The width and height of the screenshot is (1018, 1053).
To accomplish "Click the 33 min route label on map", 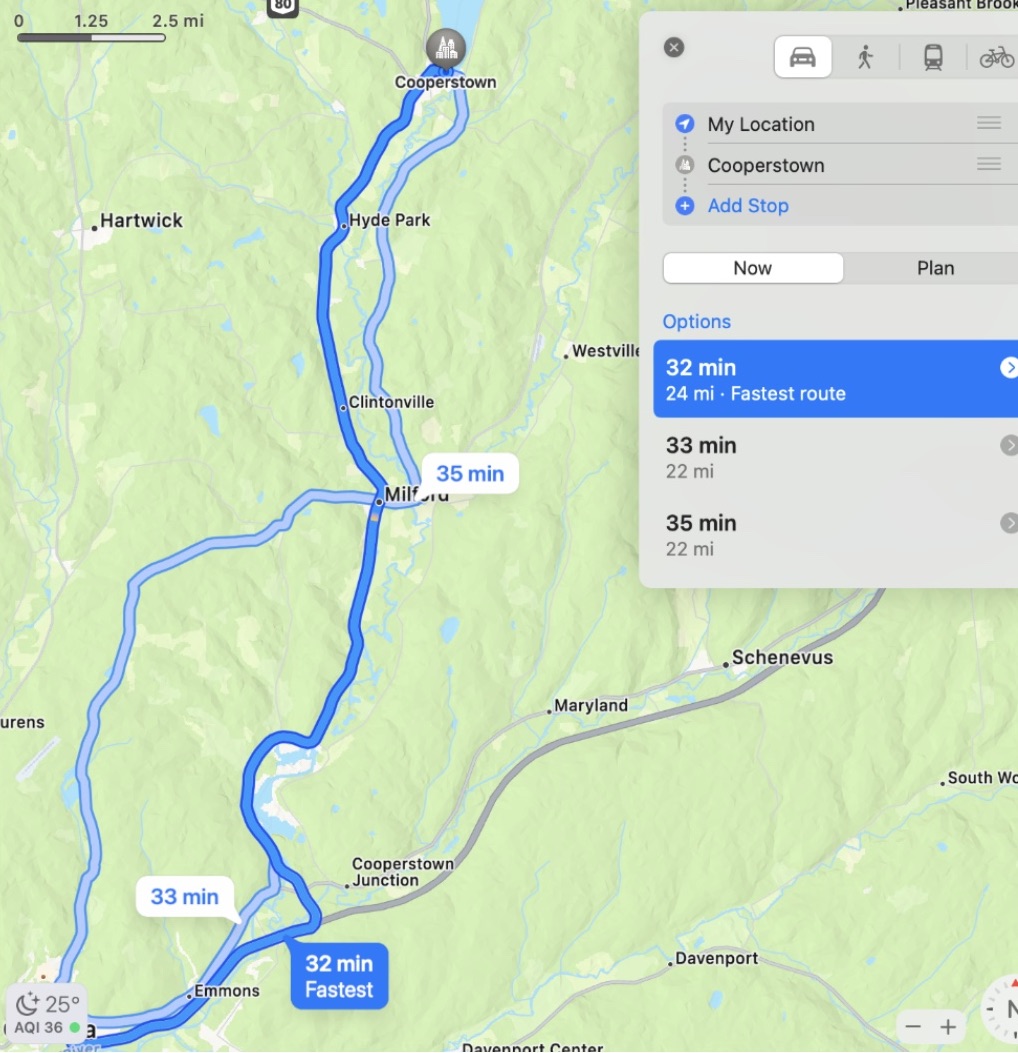I will click(185, 897).
